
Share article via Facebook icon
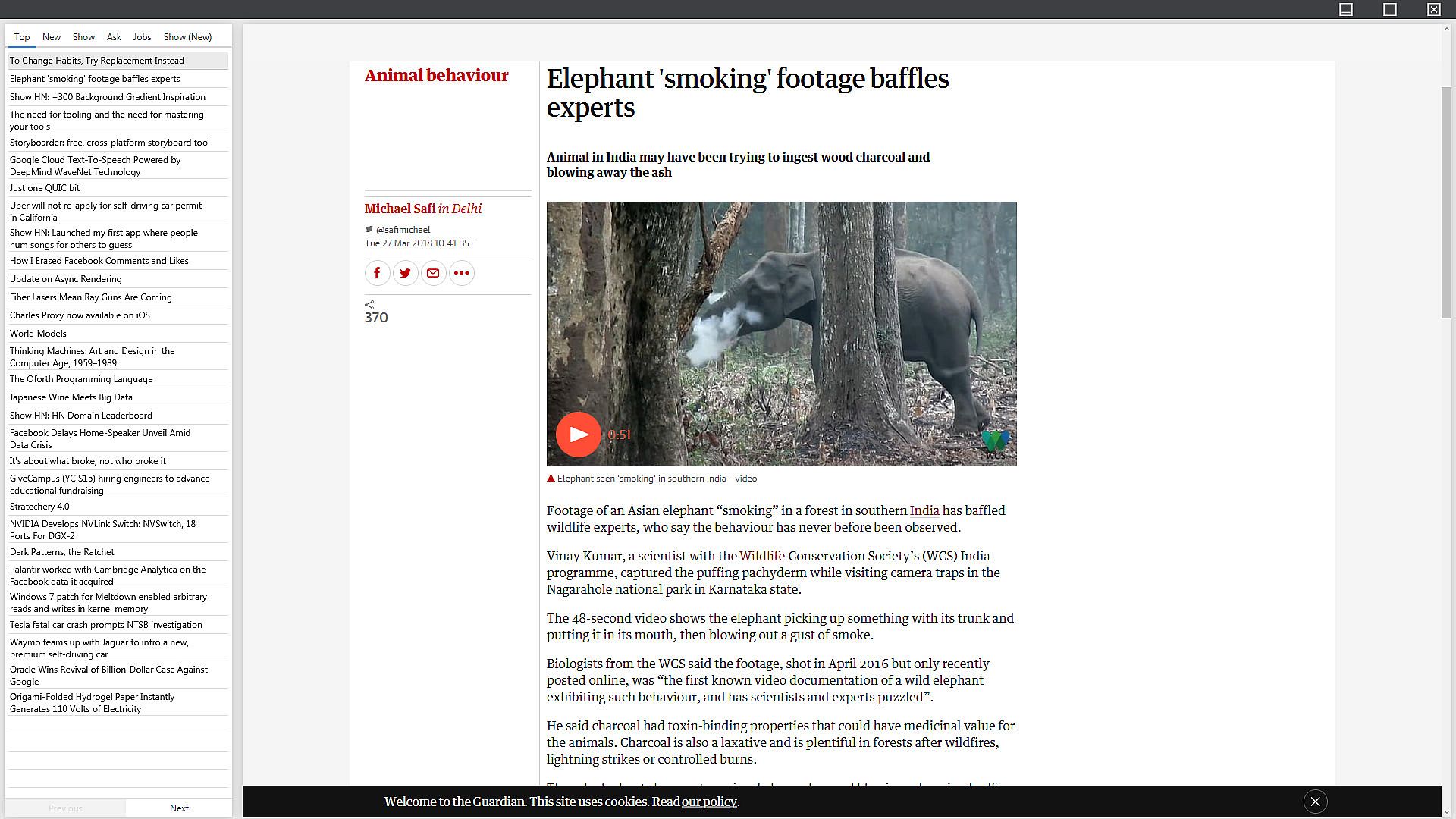coord(377,273)
